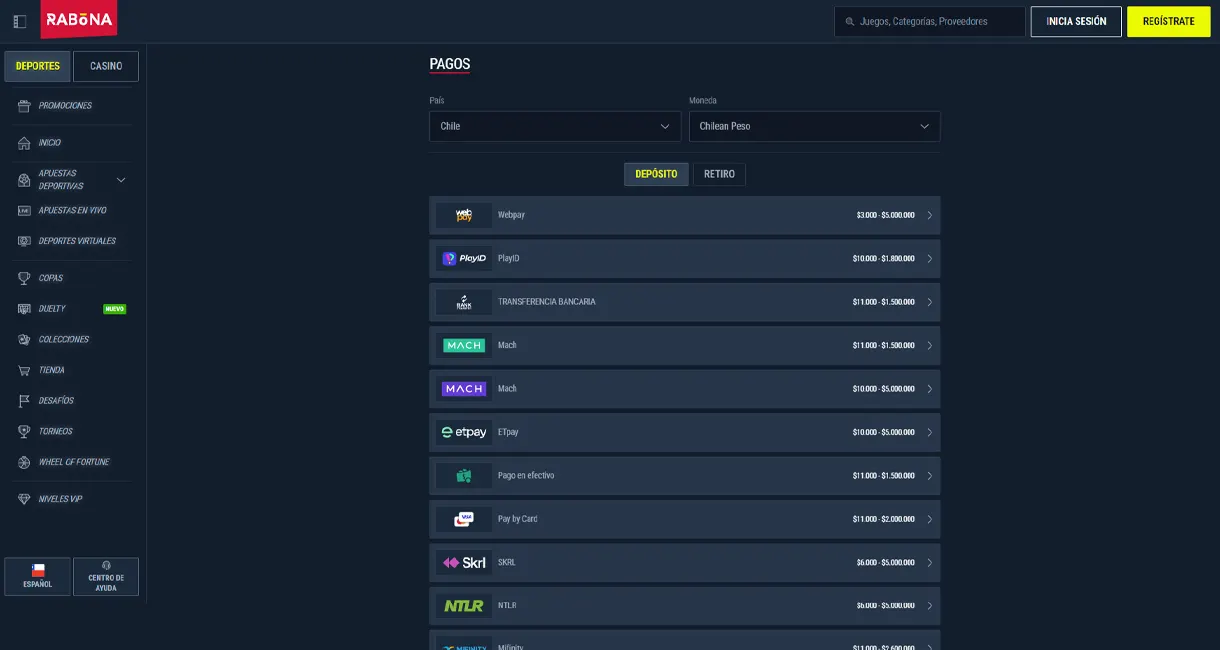Viewport: 1220px width, 650px height.
Task: Click the PlayID logo
Action: (464, 258)
